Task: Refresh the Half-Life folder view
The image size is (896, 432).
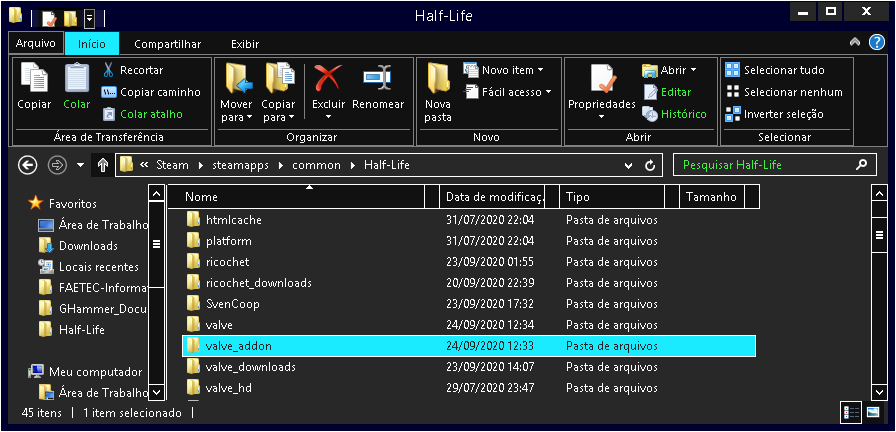Action: tap(650, 165)
